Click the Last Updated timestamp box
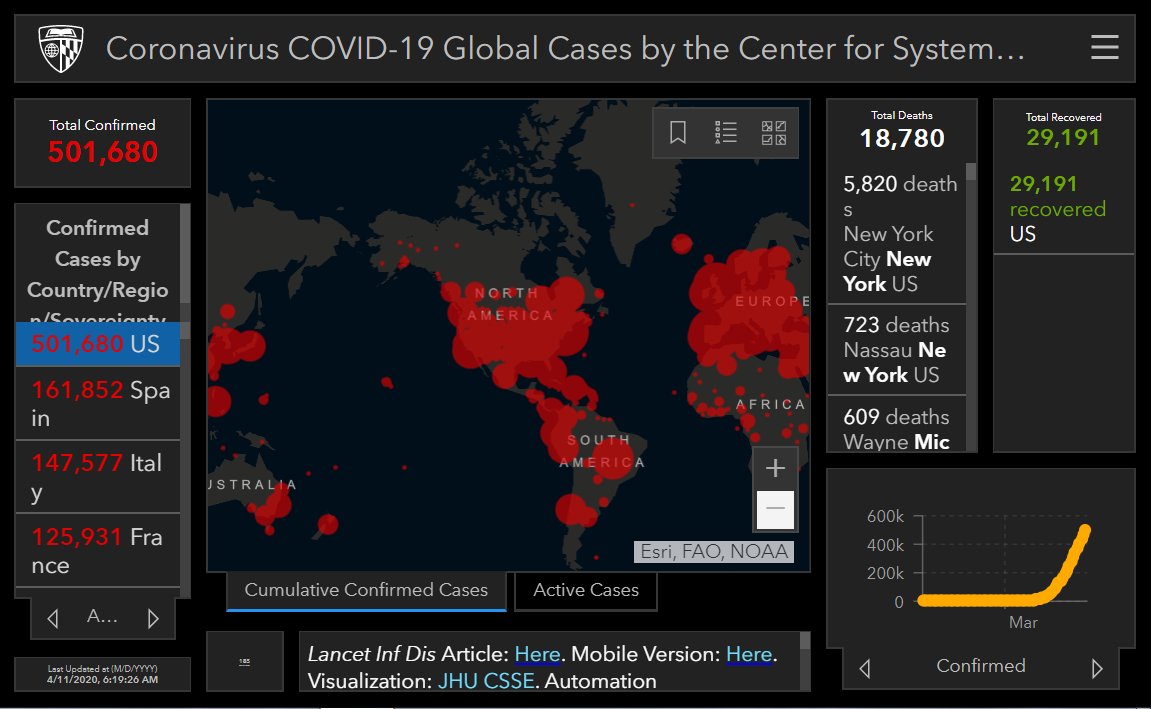 [102, 674]
